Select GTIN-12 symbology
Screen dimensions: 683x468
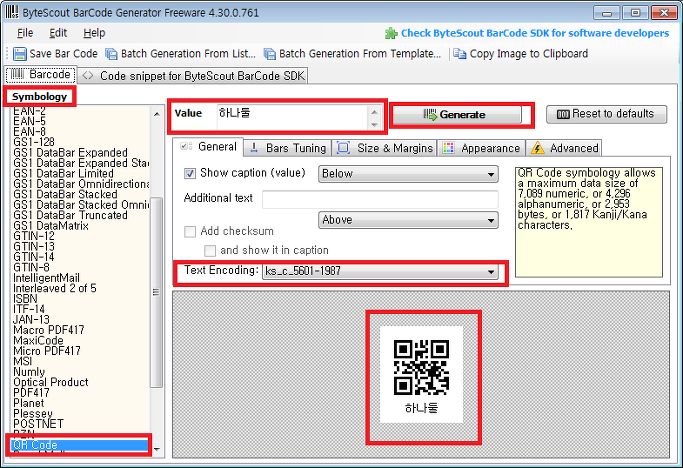tap(34, 236)
